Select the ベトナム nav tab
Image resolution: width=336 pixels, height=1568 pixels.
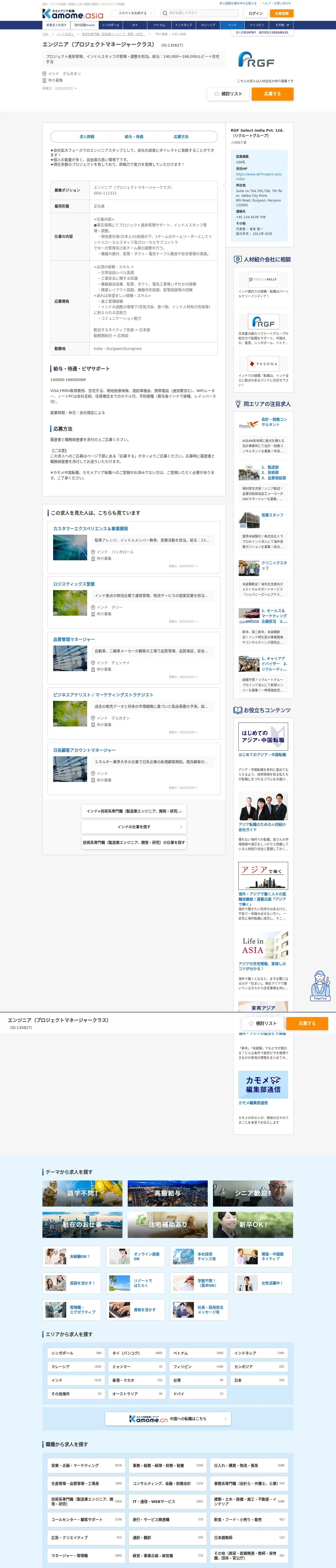(159, 25)
